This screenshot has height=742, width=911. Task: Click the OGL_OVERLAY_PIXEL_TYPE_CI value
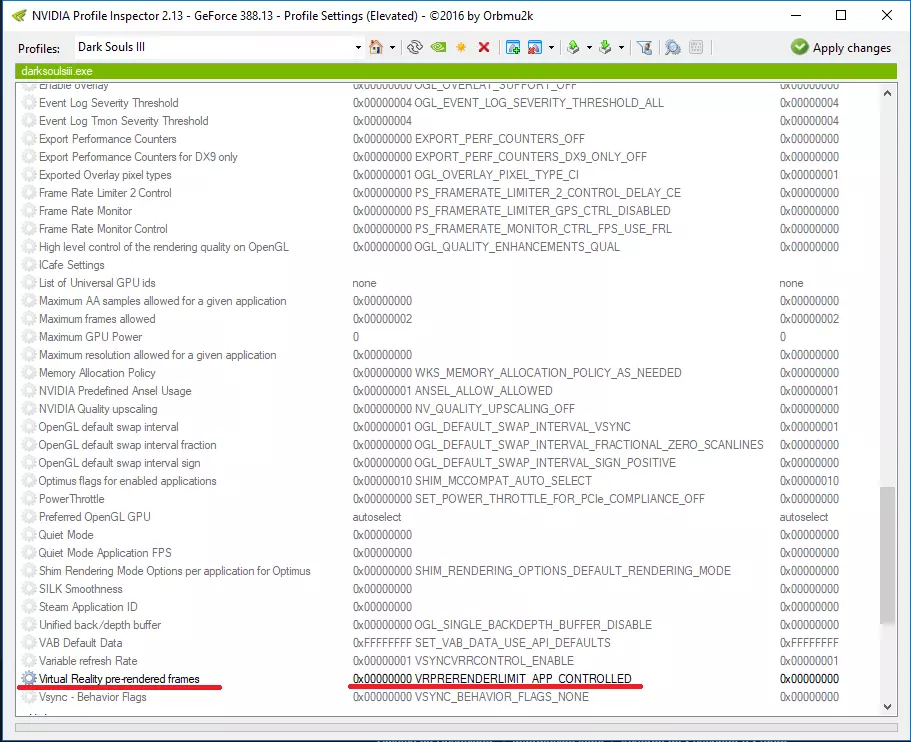tap(466, 175)
